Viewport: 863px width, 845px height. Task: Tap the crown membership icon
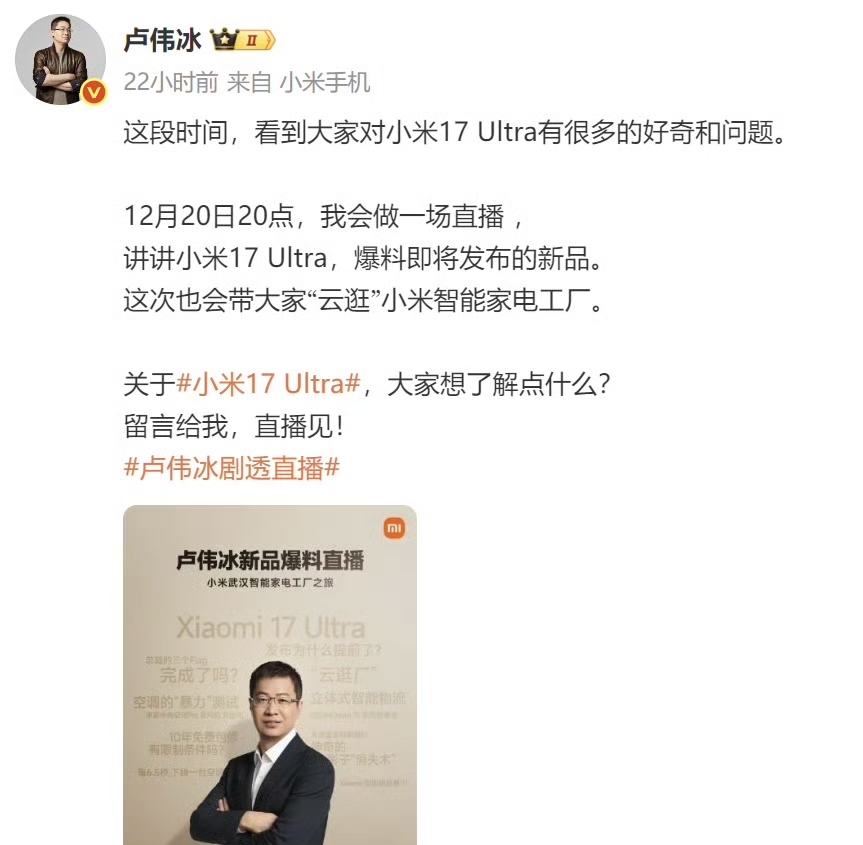[x=225, y=40]
